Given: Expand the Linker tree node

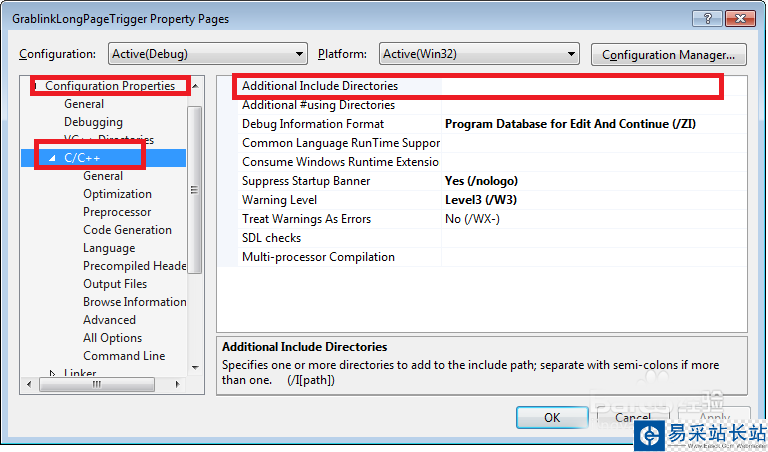Looking at the screenshot, I should click(x=53, y=374).
